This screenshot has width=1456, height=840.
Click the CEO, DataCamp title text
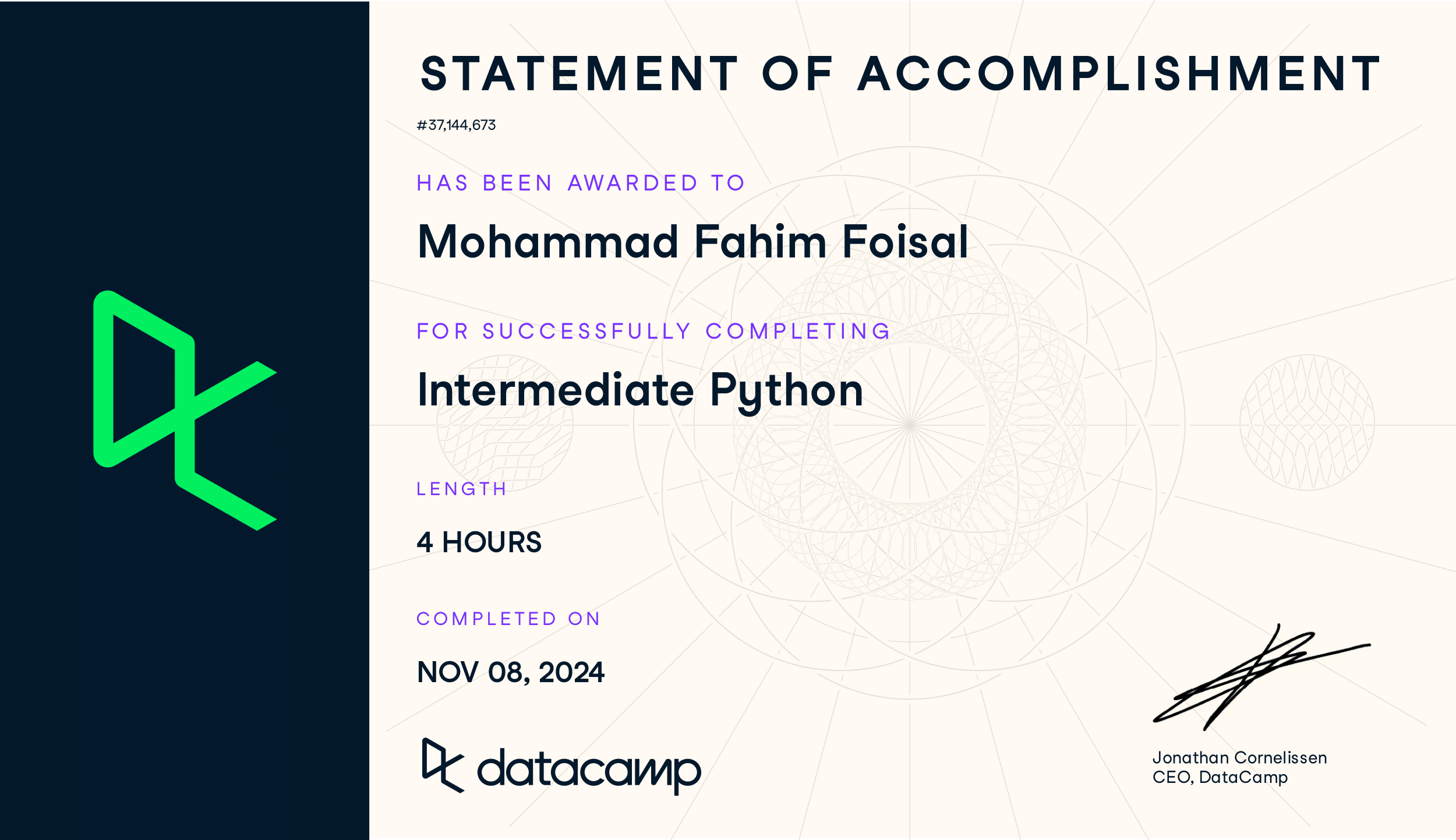1220,778
